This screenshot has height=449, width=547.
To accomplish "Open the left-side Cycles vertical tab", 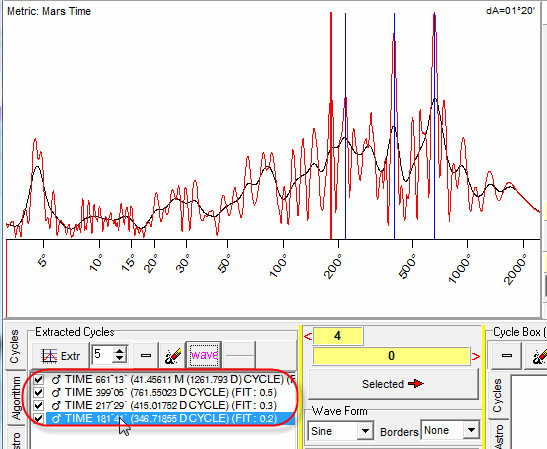I will [15, 346].
